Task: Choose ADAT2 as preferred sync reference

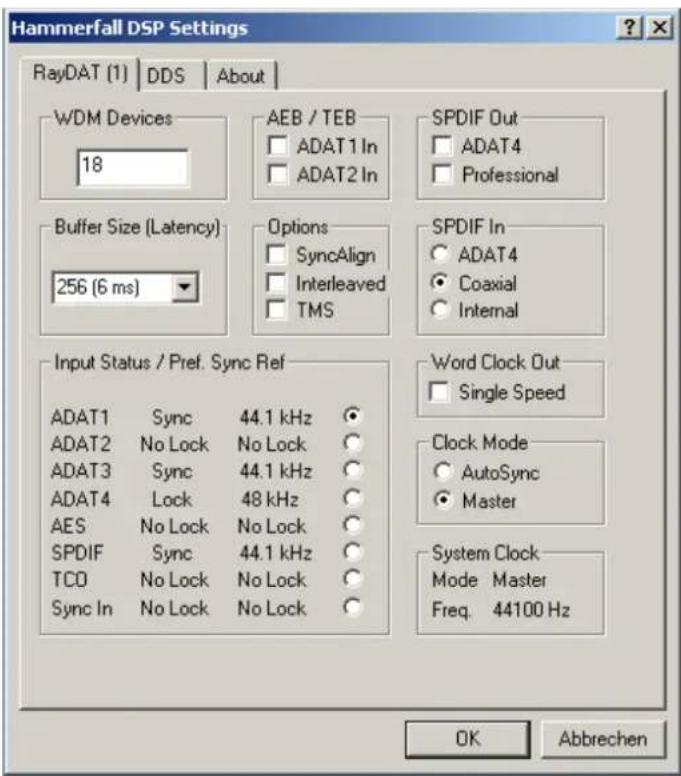Action: tap(353, 443)
